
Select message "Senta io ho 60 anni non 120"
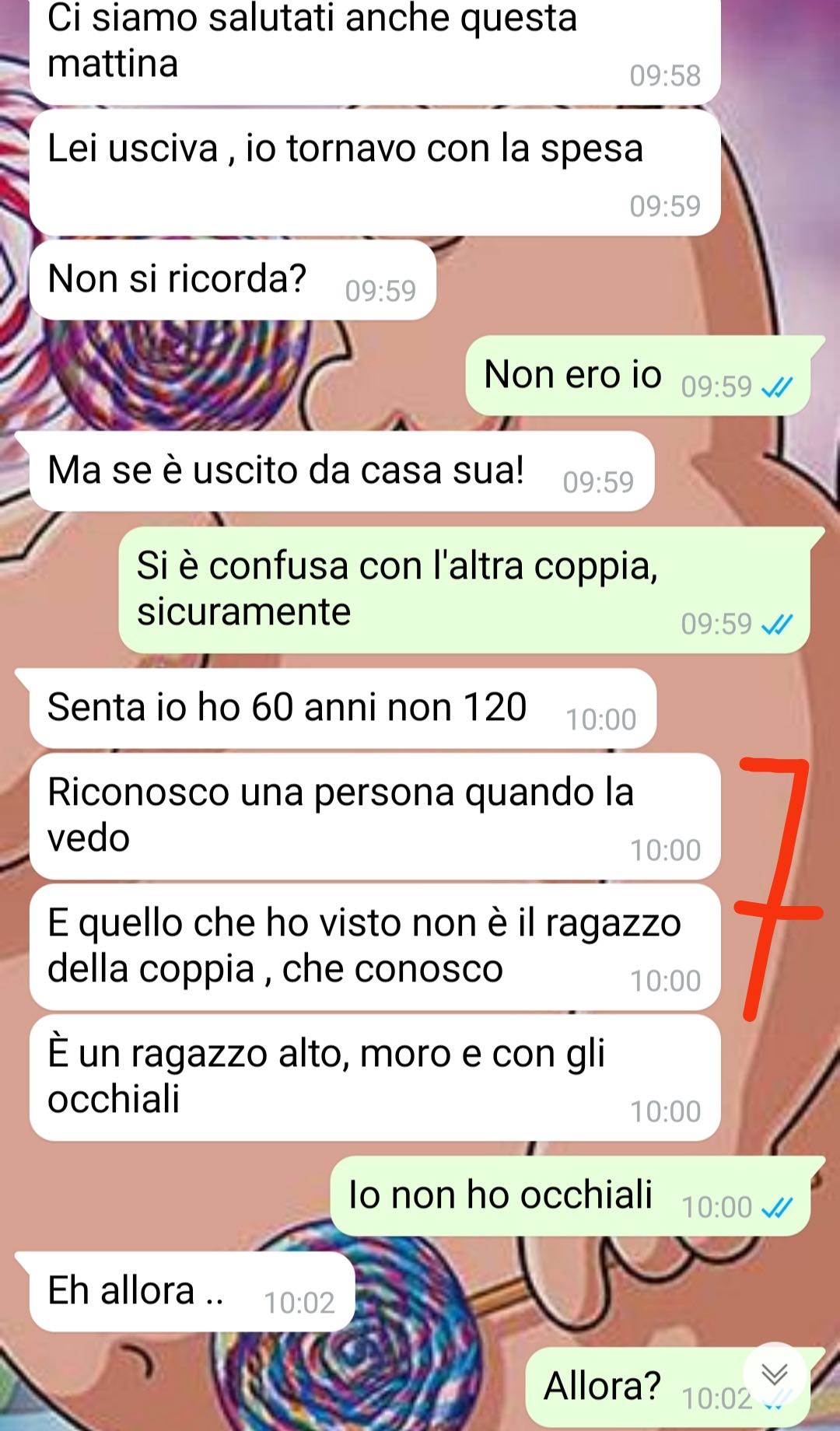[x=342, y=709]
